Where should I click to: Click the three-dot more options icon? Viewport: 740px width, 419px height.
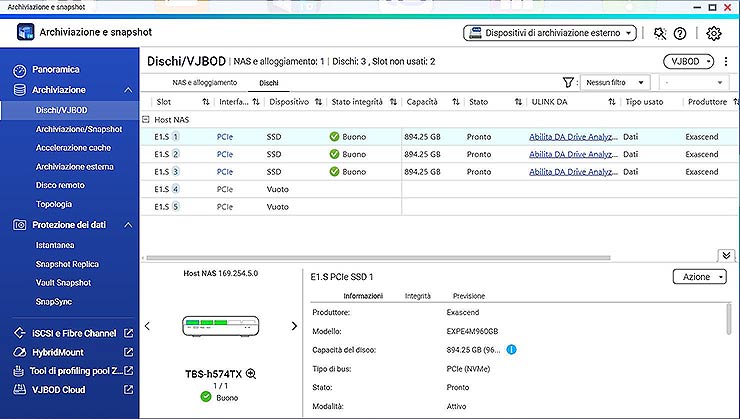[x=724, y=61]
